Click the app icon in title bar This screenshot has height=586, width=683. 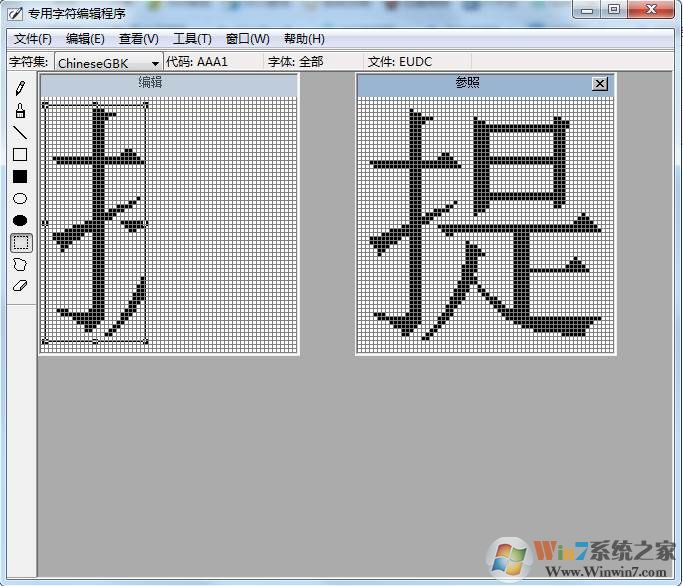pyautogui.click(x=15, y=12)
